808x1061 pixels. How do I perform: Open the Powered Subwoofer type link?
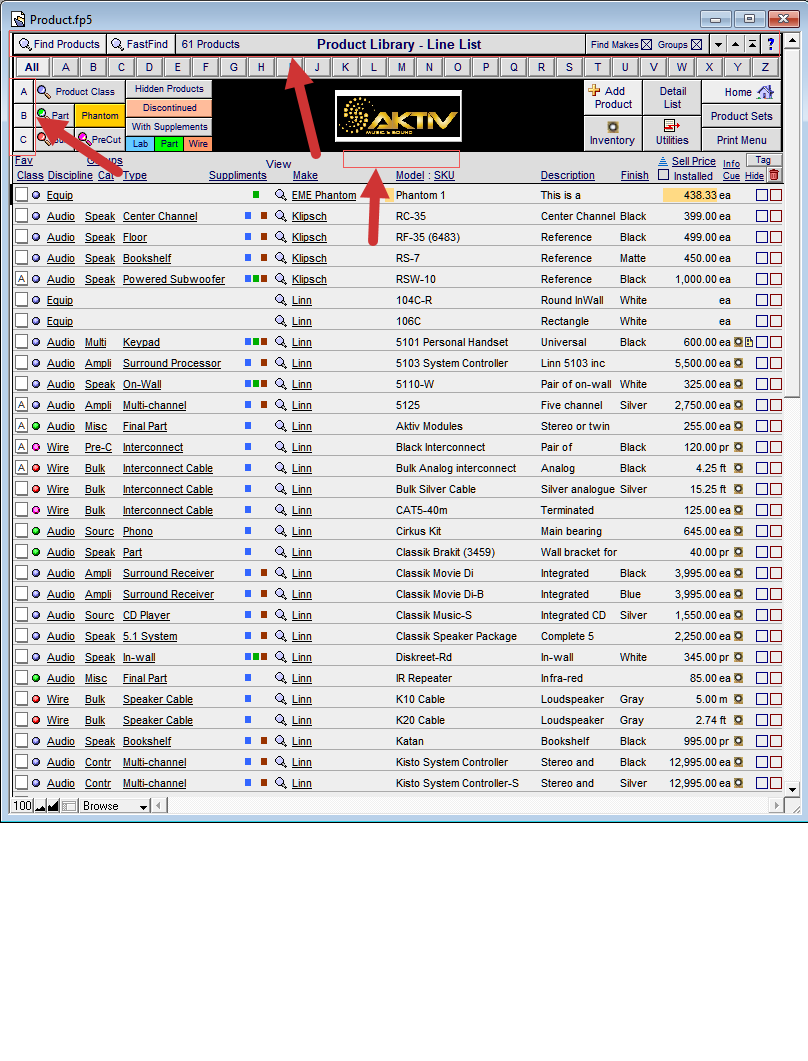coord(174,279)
